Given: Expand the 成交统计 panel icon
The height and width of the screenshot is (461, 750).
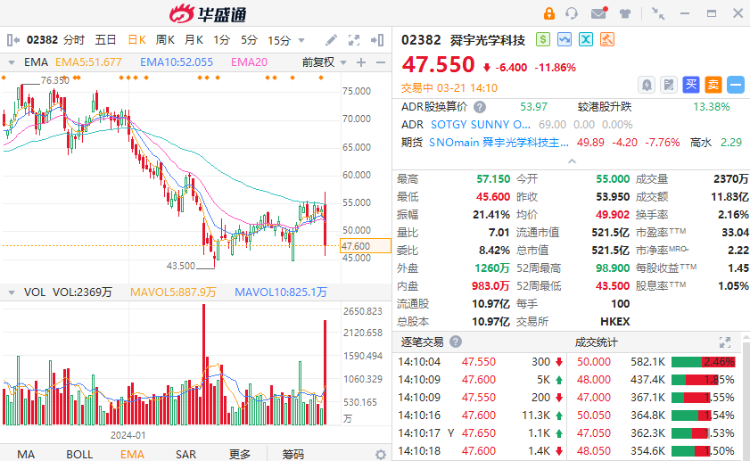Looking at the screenshot, I should click(x=725, y=342).
